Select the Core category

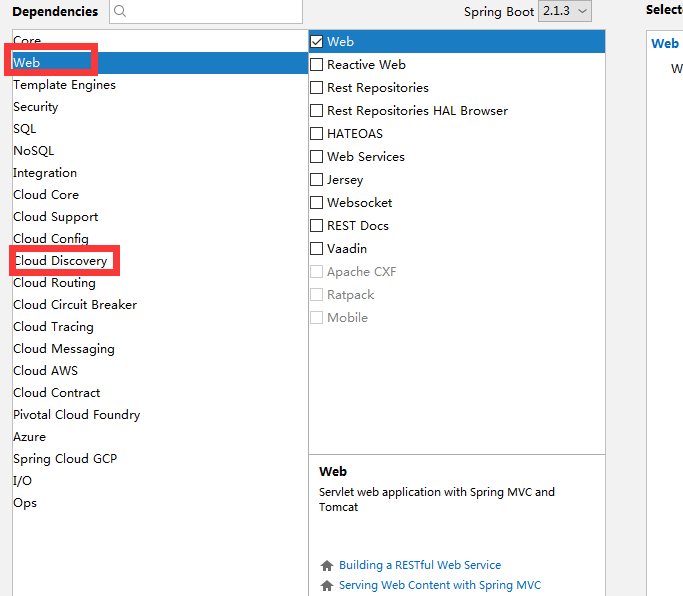160,41
